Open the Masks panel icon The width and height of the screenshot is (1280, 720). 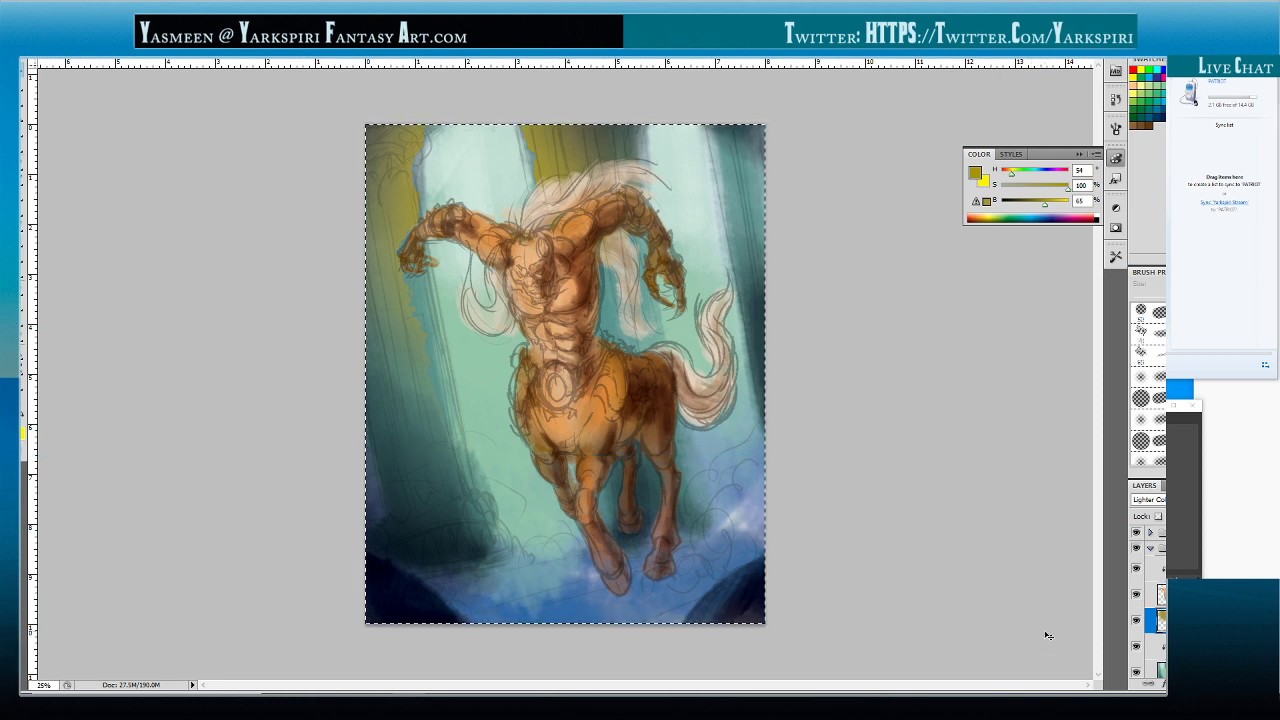click(1116, 228)
